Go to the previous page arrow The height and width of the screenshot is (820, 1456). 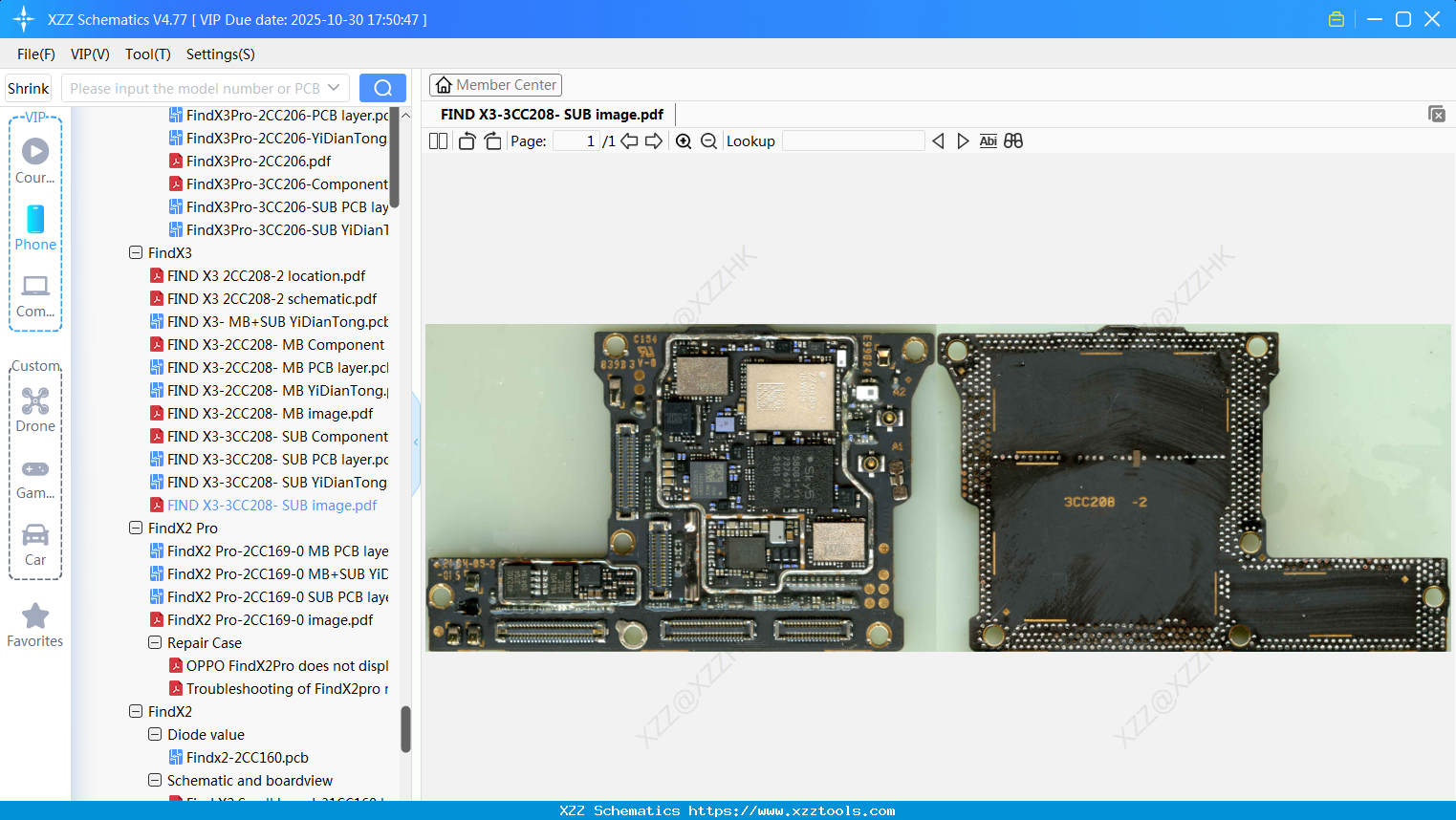tap(629, 141)
